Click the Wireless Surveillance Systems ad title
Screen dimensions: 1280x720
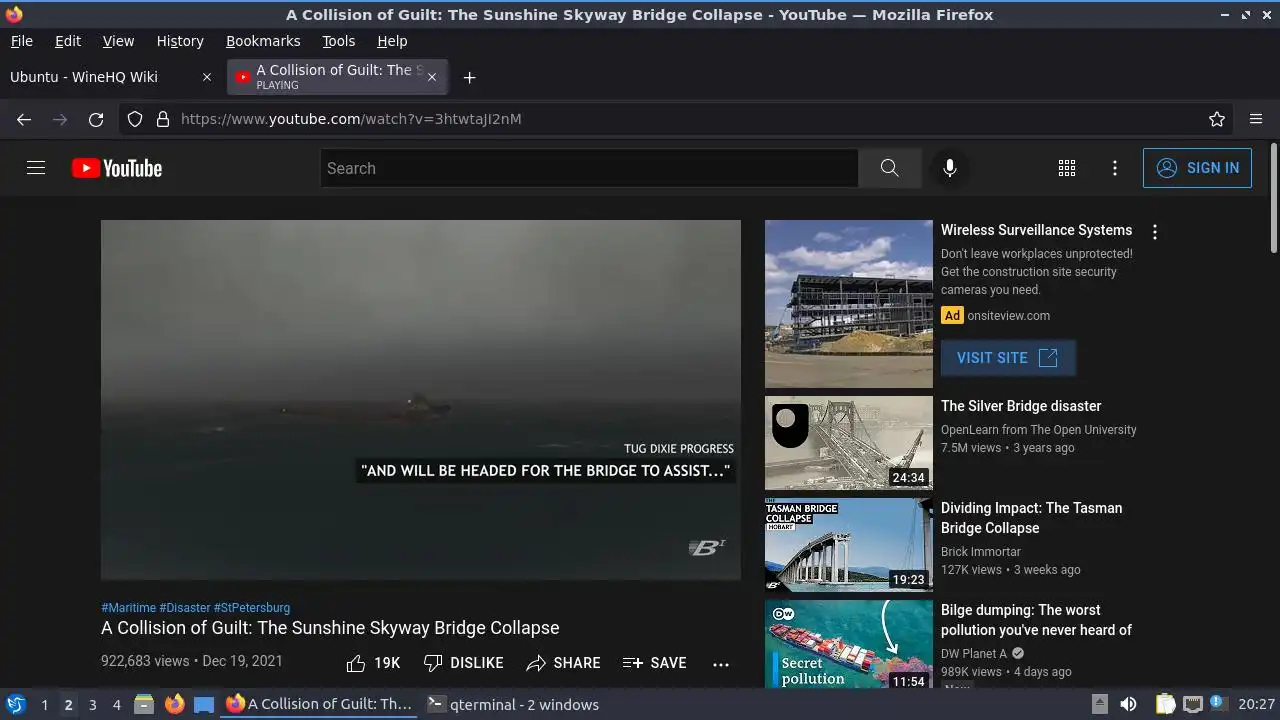click(1036, 230)
